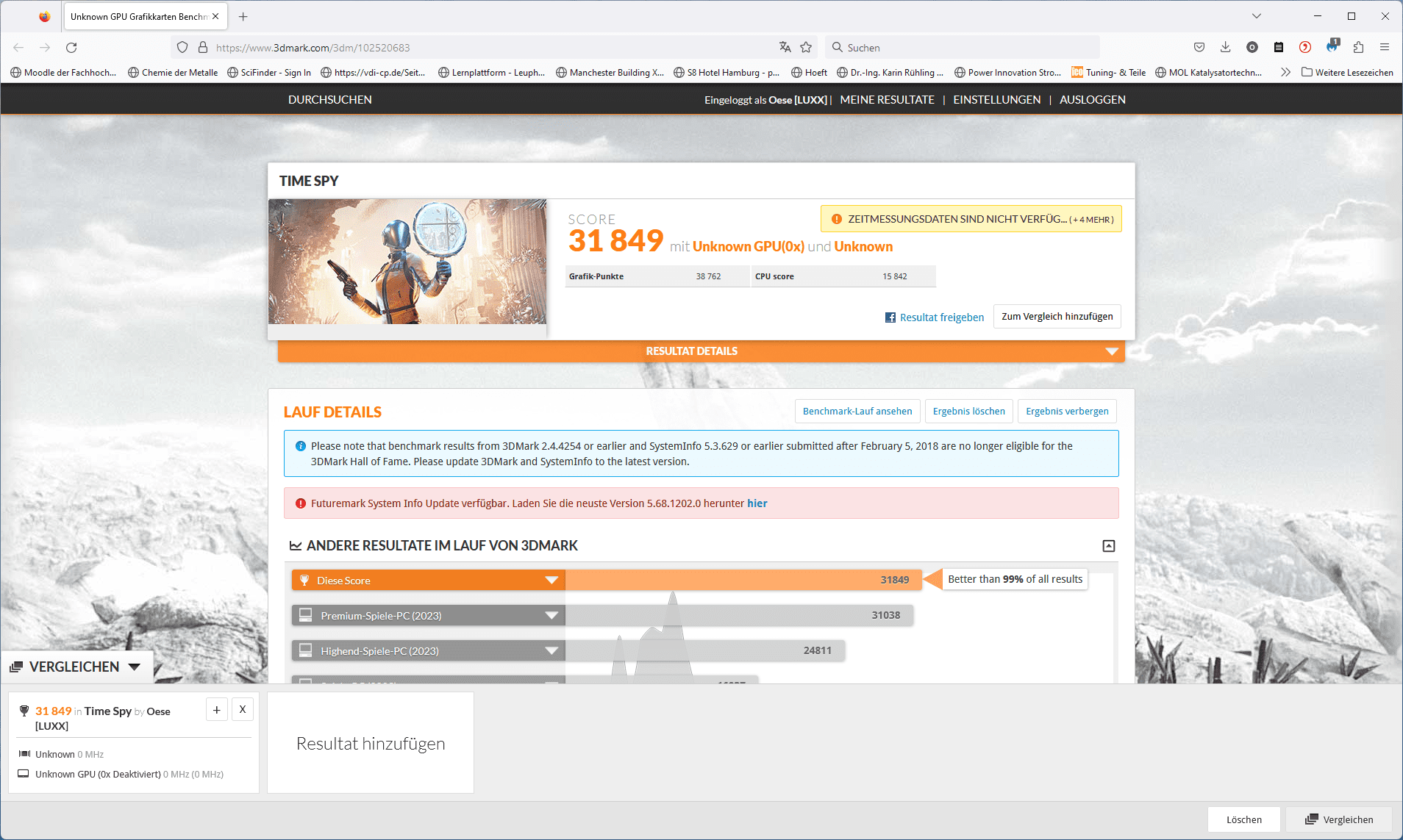Click the URL address bar field
Viewport: 1403px width, 840px height.
[493, 47]
